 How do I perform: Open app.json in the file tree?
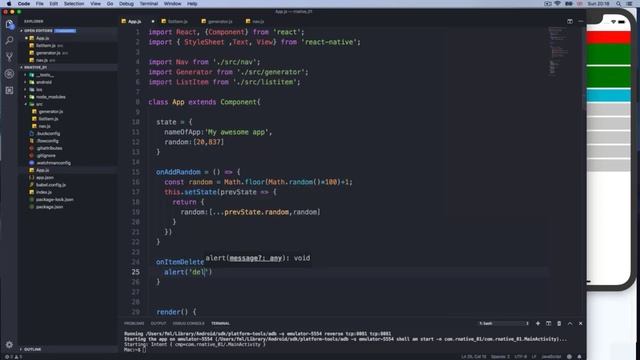pos(44,178)
